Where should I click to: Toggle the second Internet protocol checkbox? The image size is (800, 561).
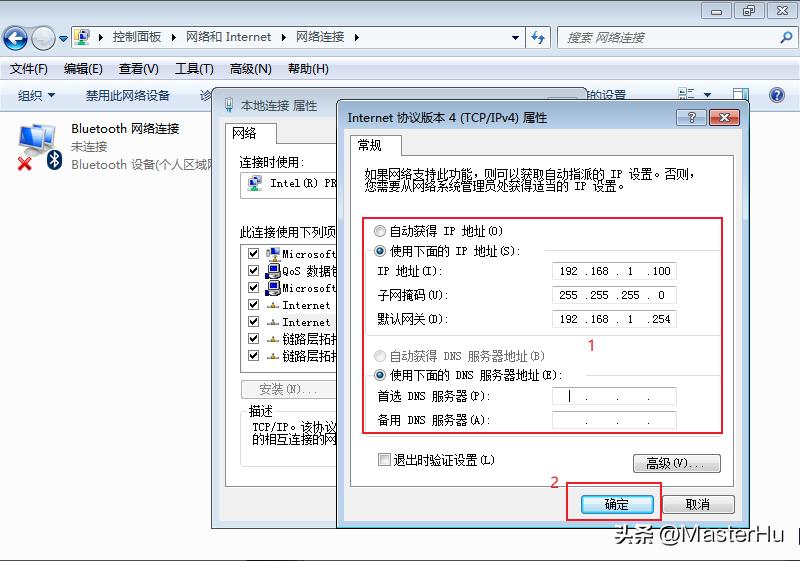[254, 322]
